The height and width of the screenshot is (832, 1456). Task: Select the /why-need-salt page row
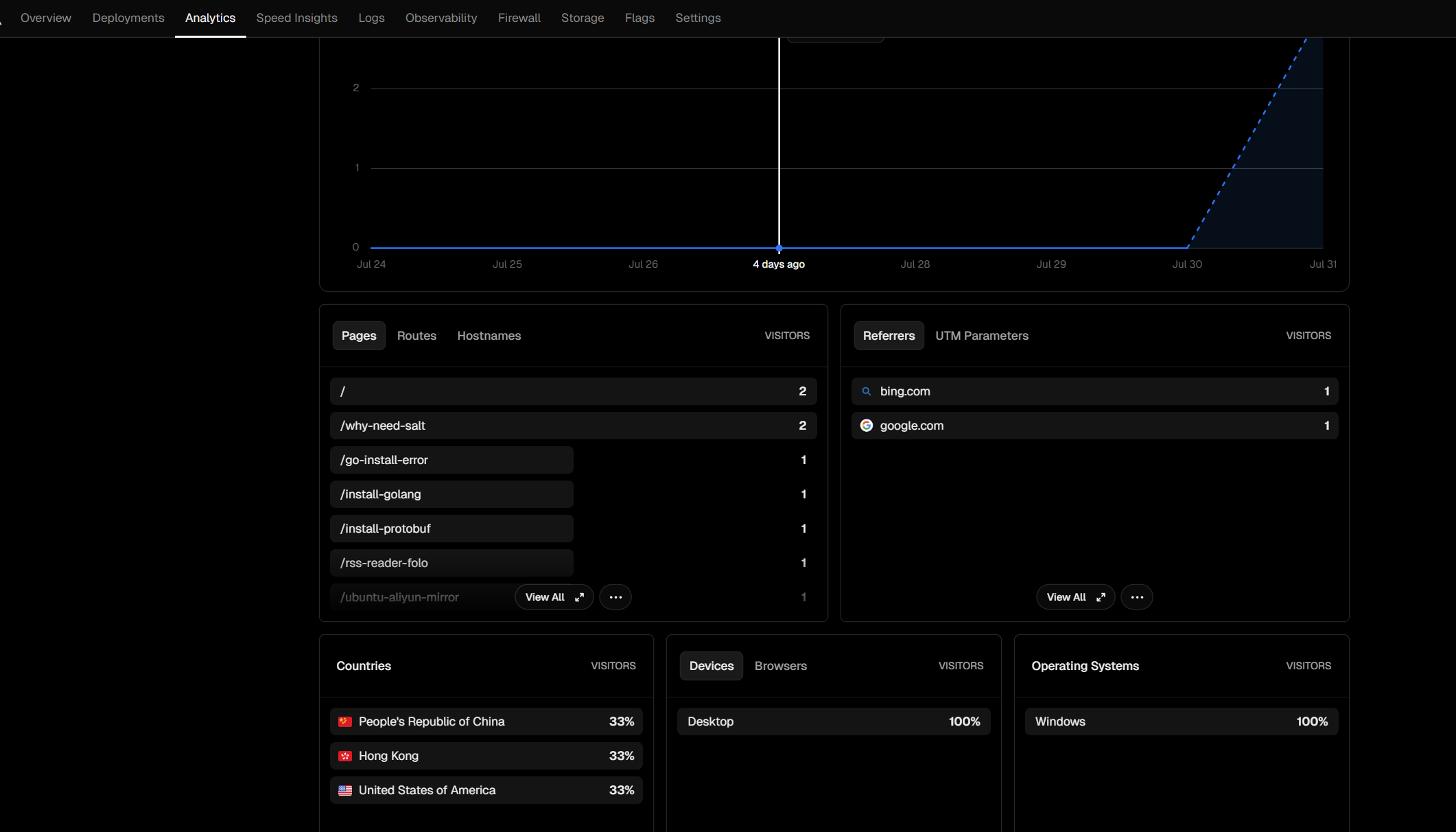[x=574, y=426]
